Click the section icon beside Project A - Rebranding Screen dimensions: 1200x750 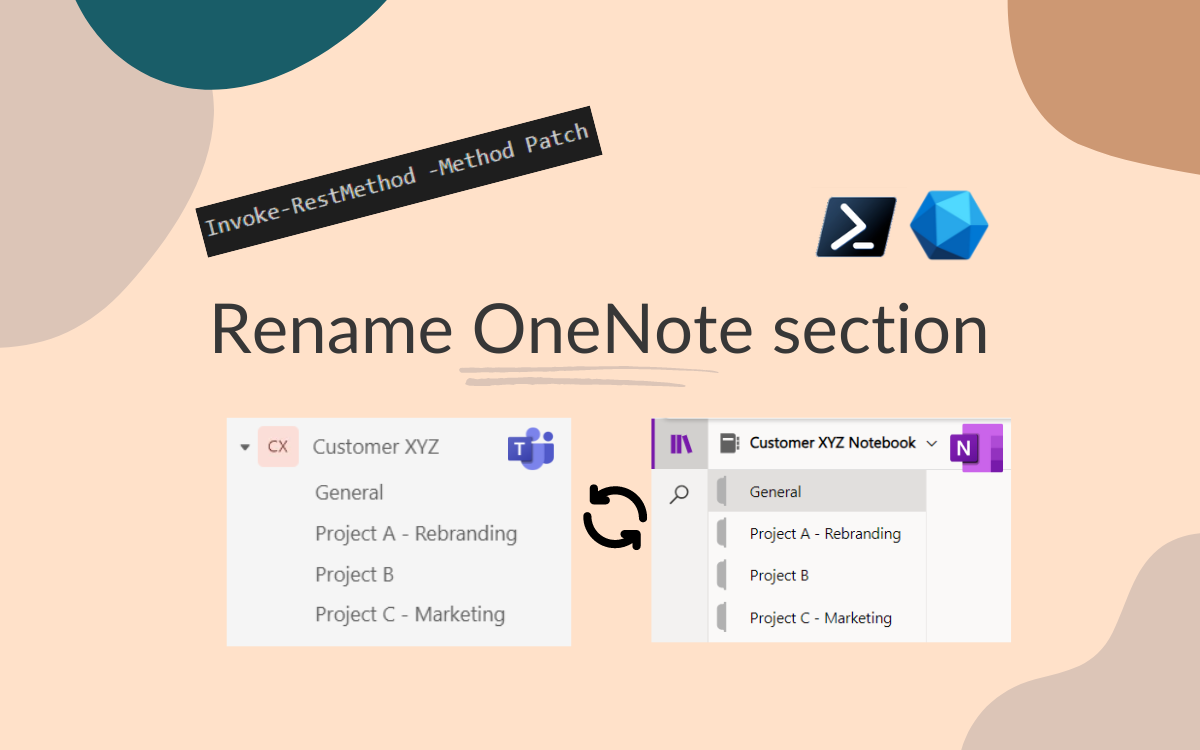point(721,533)
